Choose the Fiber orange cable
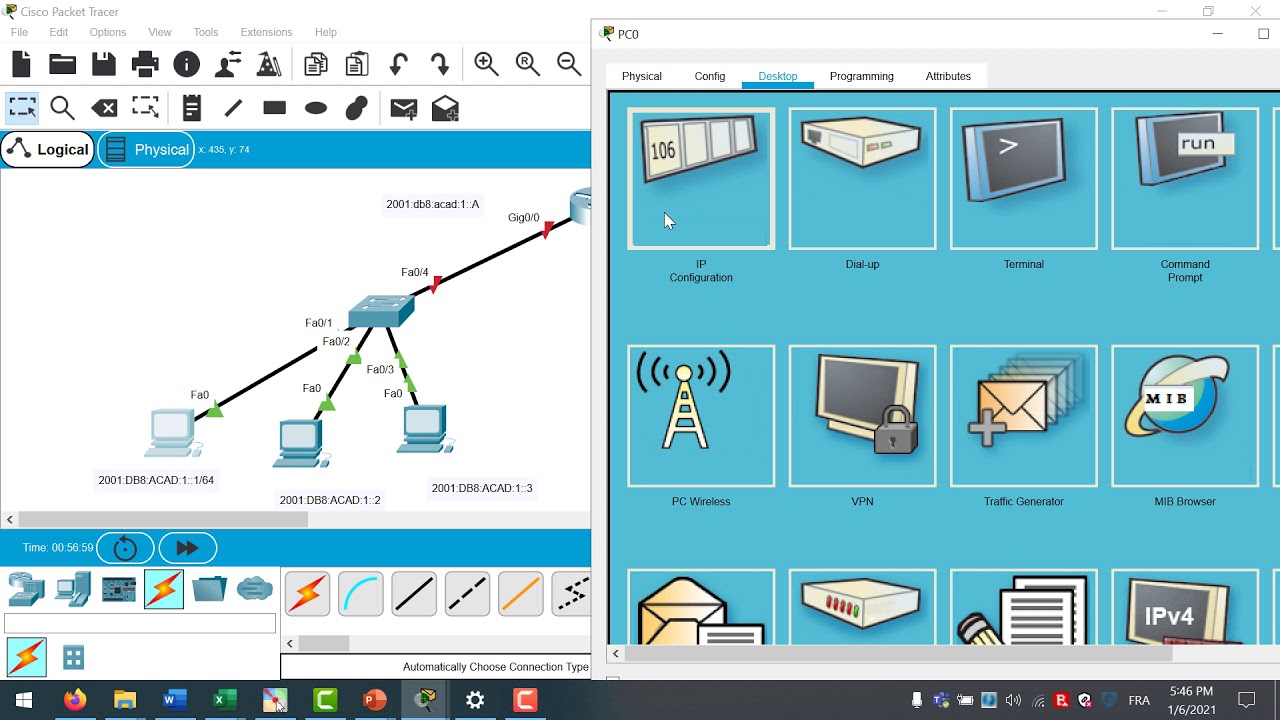1280x720 pixels. point(520,594)
